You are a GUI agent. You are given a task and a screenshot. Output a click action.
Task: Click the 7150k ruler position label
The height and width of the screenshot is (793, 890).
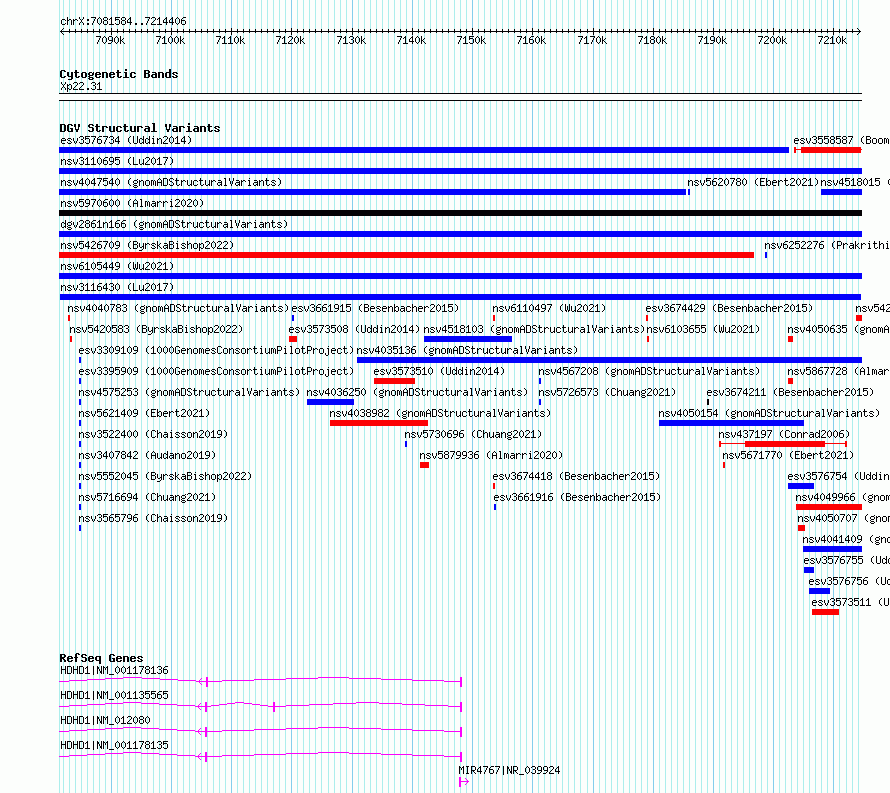tap(471, 40)
